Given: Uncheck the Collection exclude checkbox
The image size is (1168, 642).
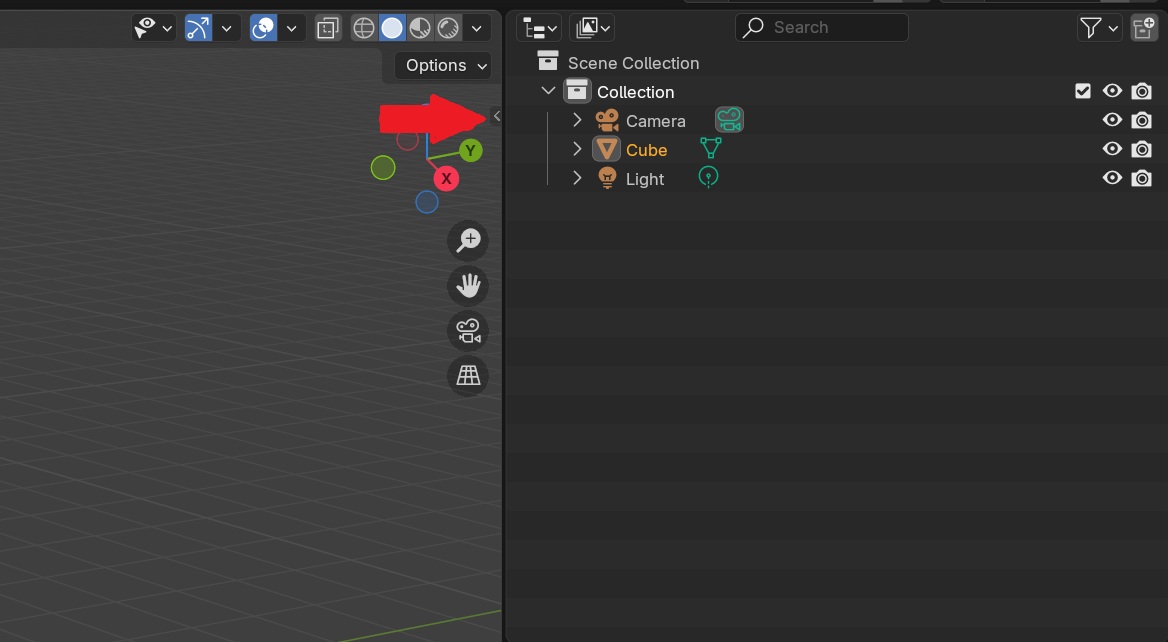Looking at the screenshot, I should pyautogui.click(x=1082, y=92).
